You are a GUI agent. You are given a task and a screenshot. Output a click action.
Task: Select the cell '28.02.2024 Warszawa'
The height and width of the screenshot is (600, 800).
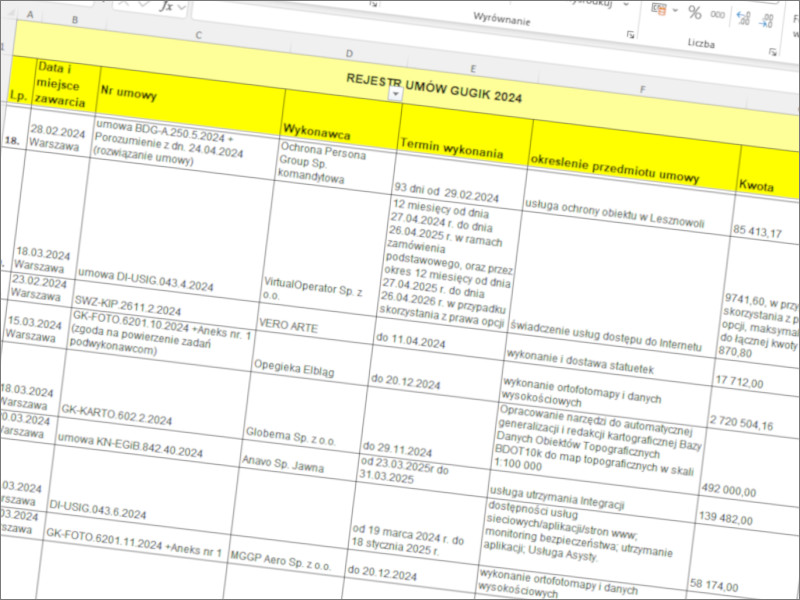tap(59, 137)
